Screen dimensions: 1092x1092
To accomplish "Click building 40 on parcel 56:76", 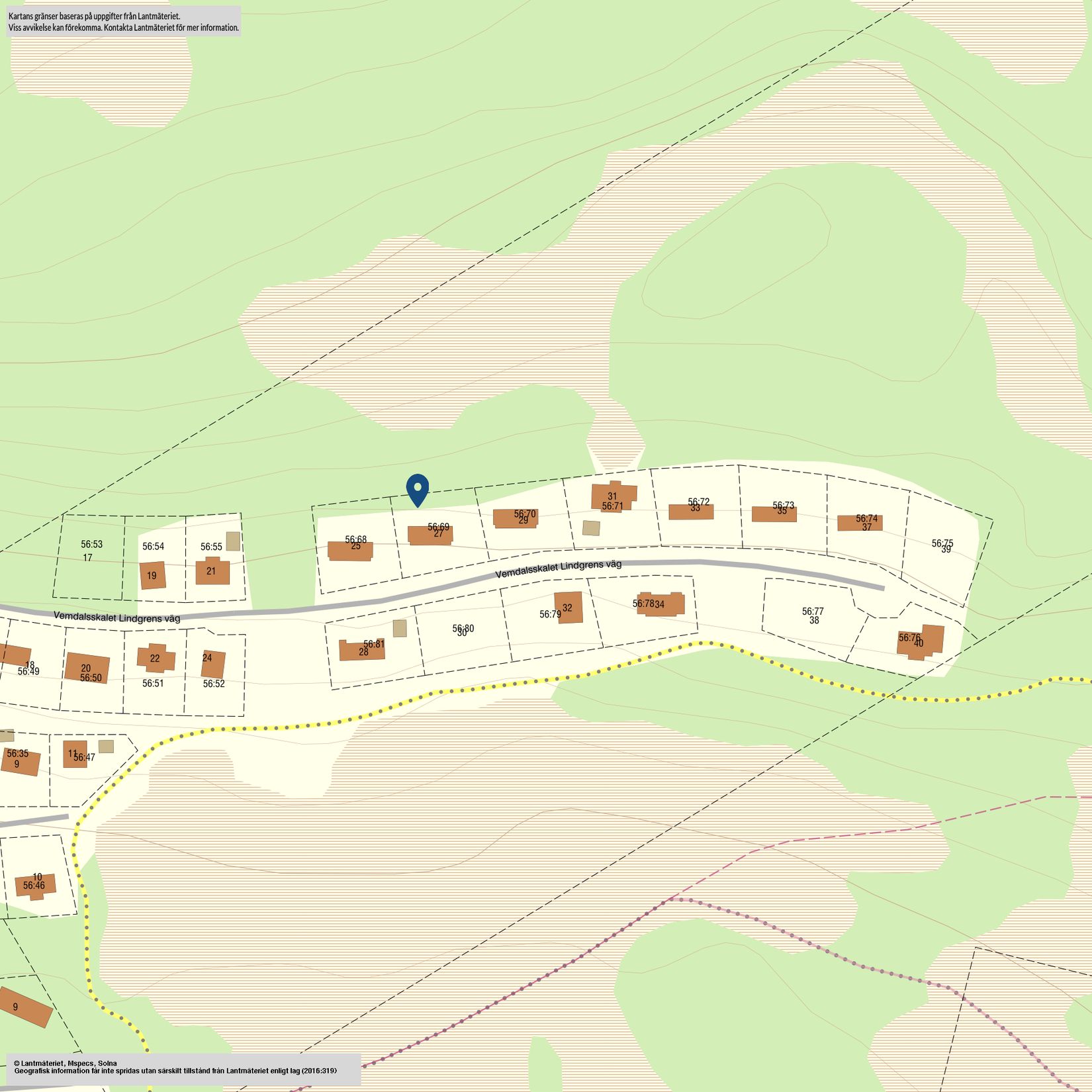I will [x=922, y=642].
